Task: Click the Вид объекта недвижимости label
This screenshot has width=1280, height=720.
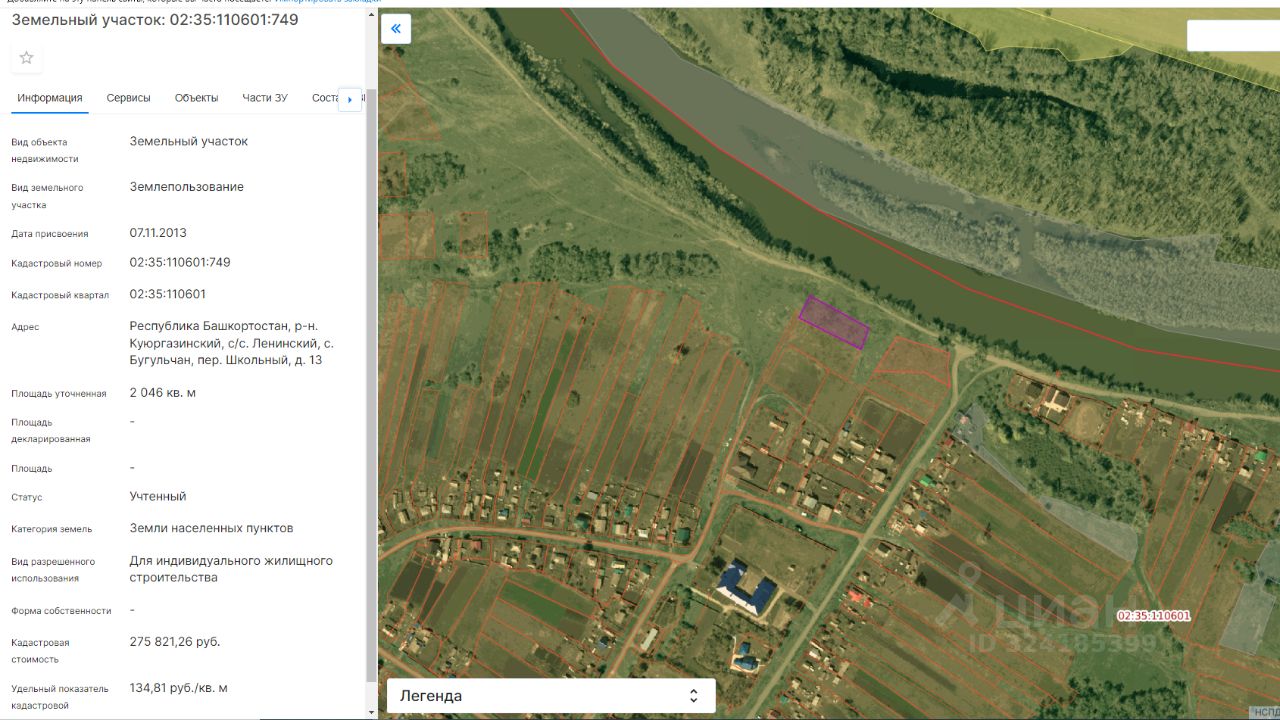Action: [x=45, y=151]
